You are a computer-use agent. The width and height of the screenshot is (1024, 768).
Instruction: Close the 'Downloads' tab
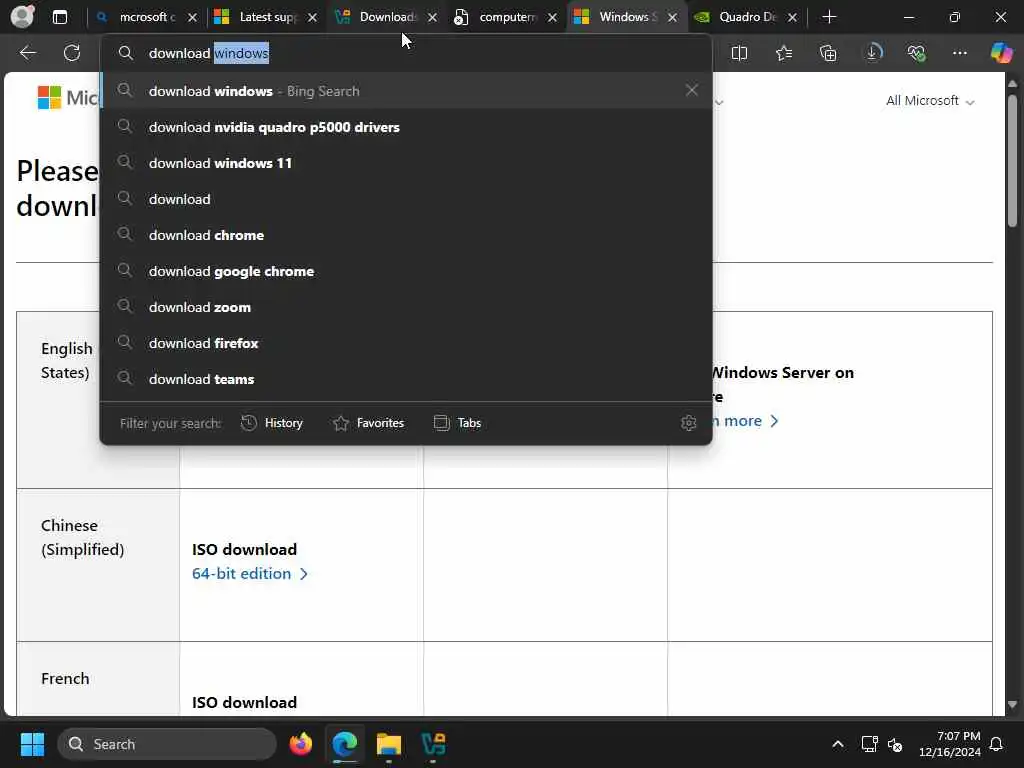(432, 18)
